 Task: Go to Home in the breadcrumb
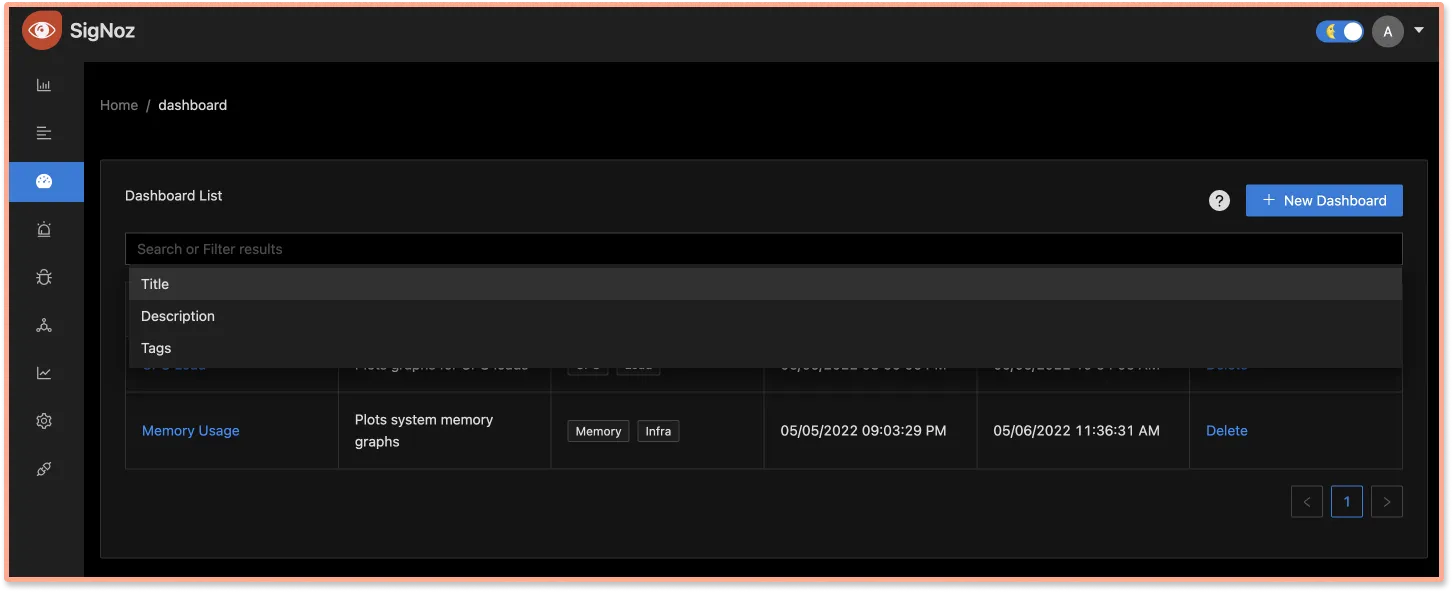pos(119,105)
